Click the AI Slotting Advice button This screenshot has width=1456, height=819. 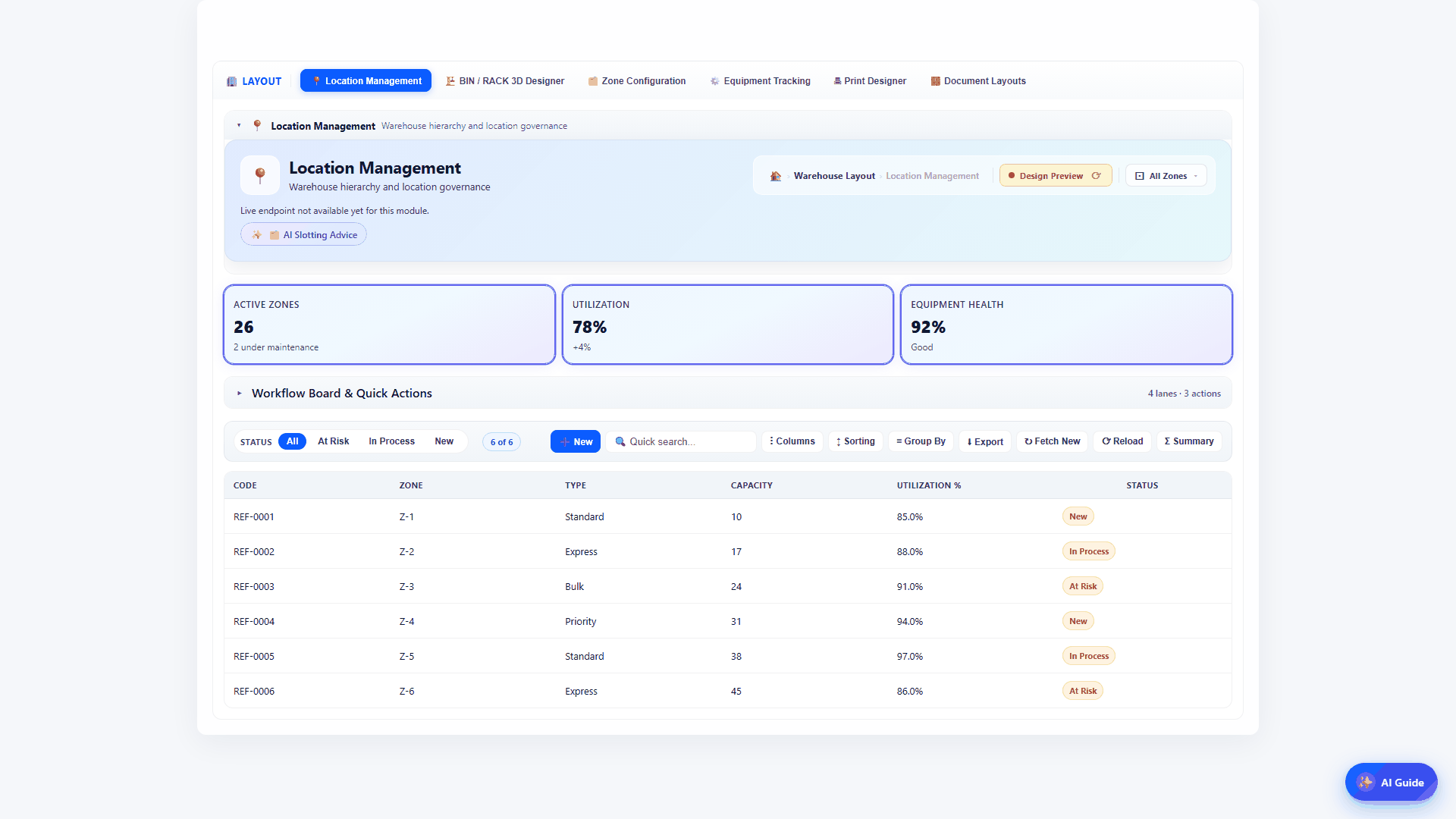[303, 235]
